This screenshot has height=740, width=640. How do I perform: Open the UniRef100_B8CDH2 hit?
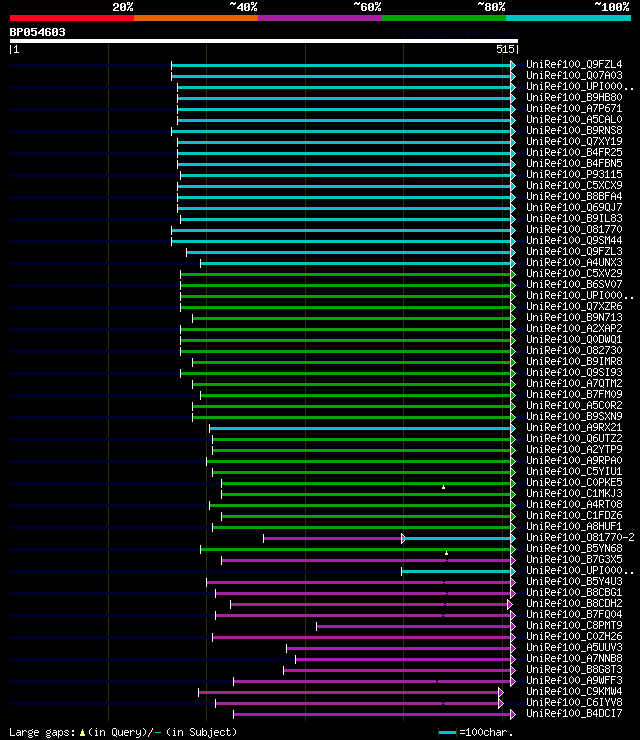(x=574, y=604)
